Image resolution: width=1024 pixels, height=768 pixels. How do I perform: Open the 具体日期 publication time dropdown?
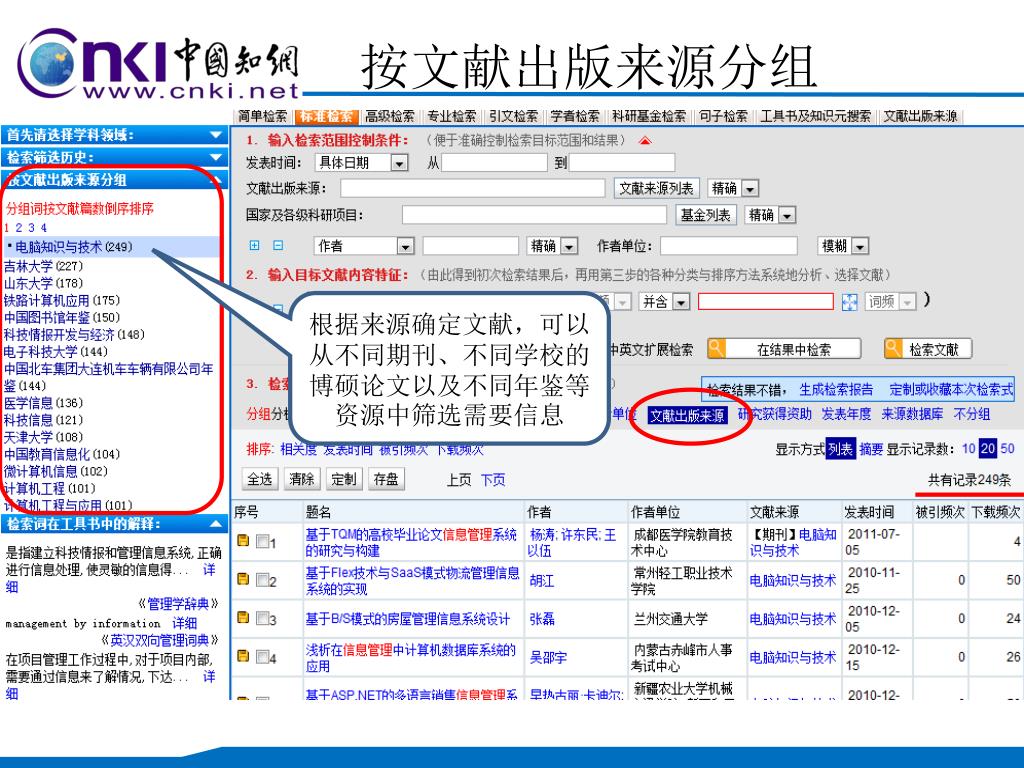click(x=400, y=163)
